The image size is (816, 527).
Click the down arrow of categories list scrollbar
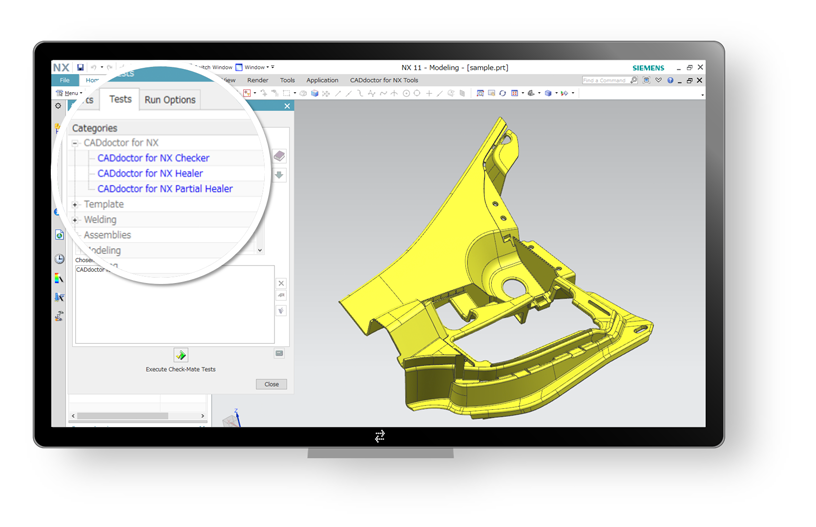tap(260, 250)
